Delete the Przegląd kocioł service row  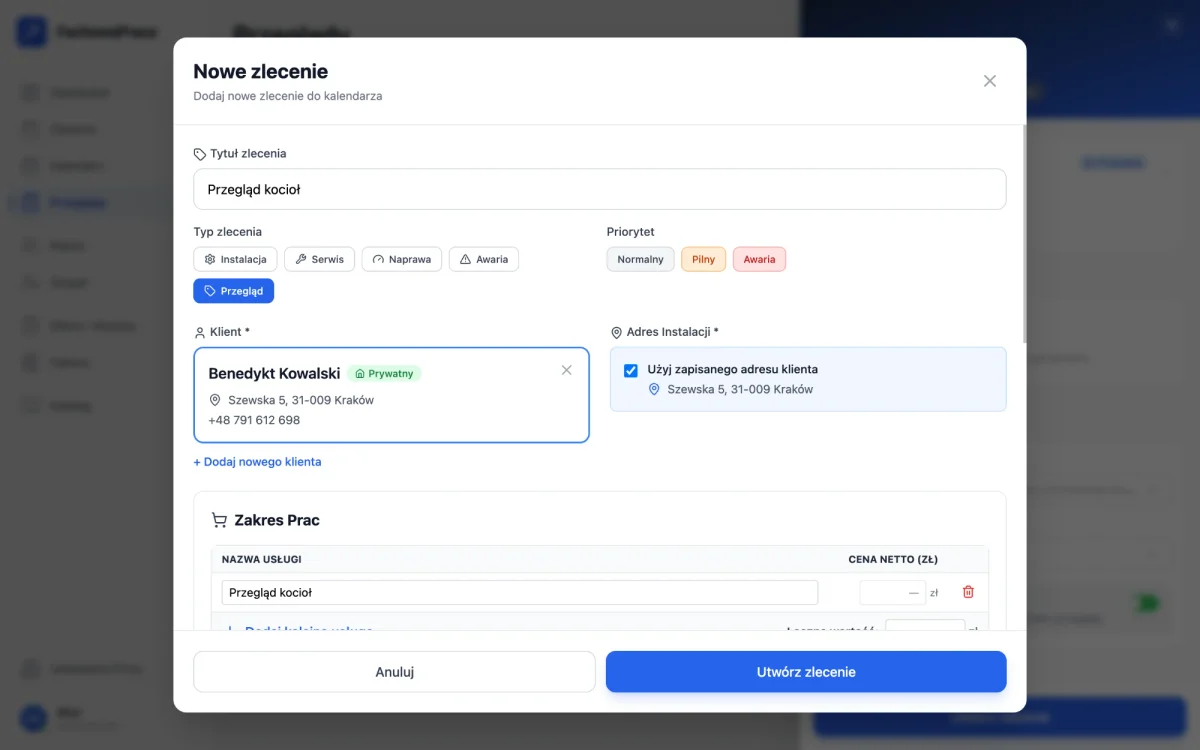coord(968,592)
